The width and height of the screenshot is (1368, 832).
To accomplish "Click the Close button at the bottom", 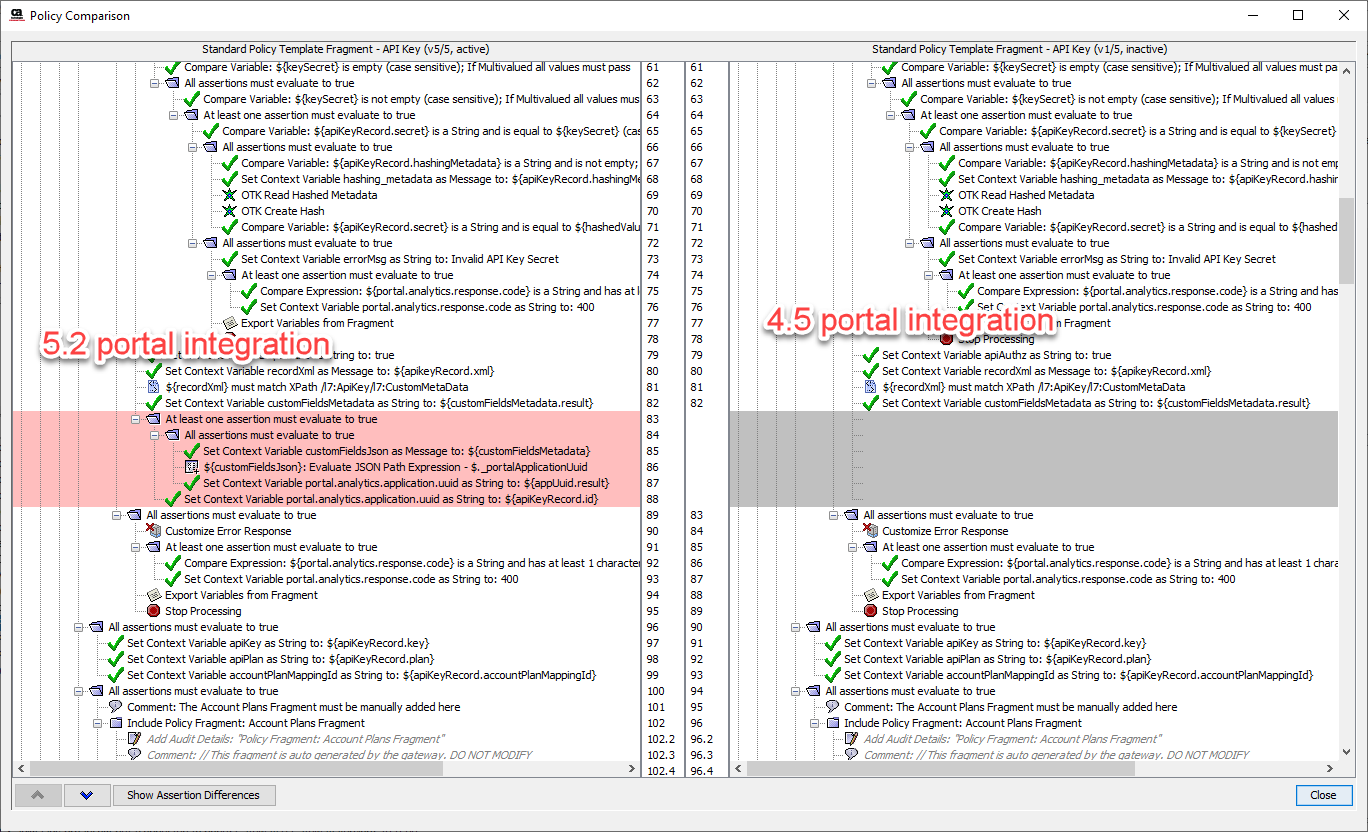I will (x=1323, y=795).
